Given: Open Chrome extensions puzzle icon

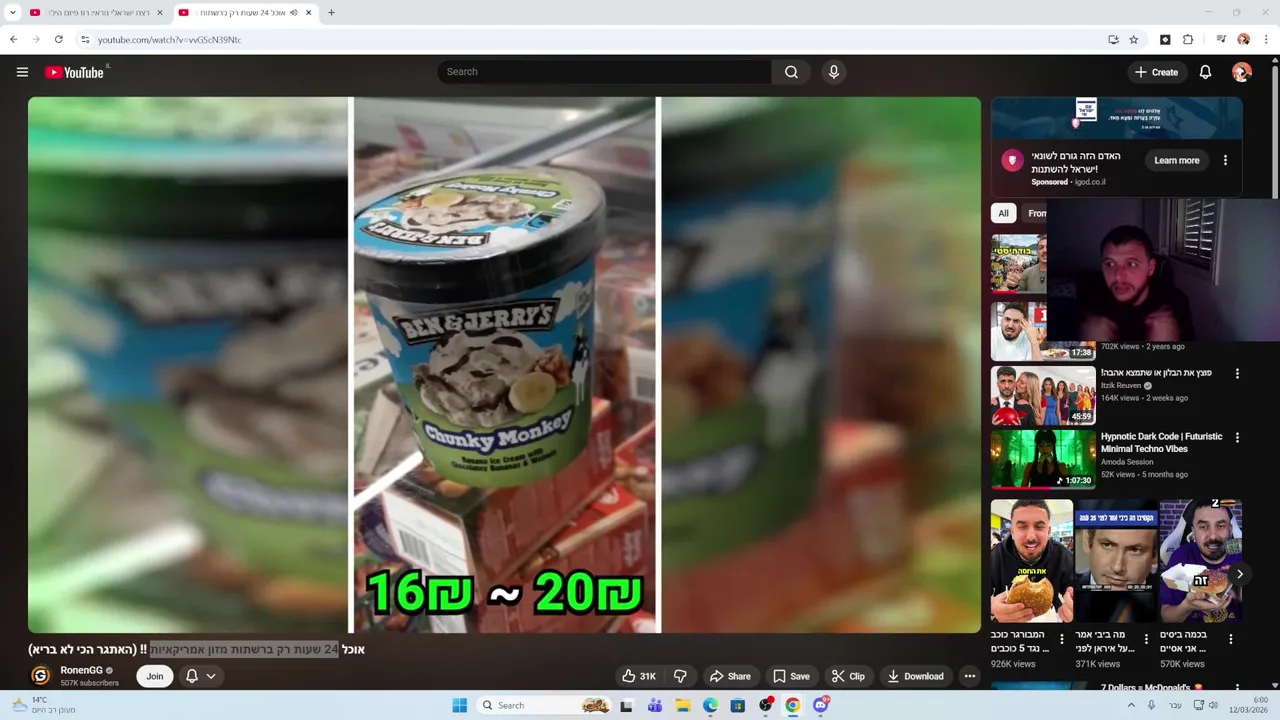Looking at the screenshot, I should [1188, 40].
